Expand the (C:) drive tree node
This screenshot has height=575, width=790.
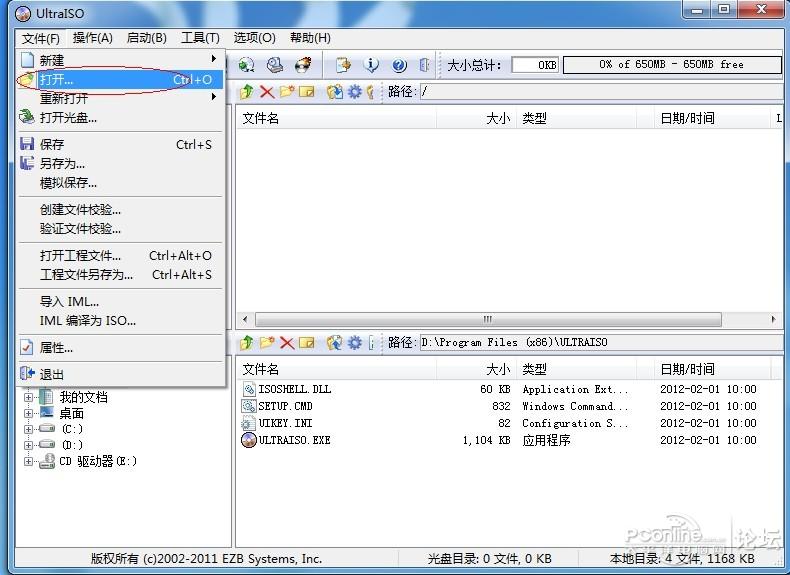29,429
